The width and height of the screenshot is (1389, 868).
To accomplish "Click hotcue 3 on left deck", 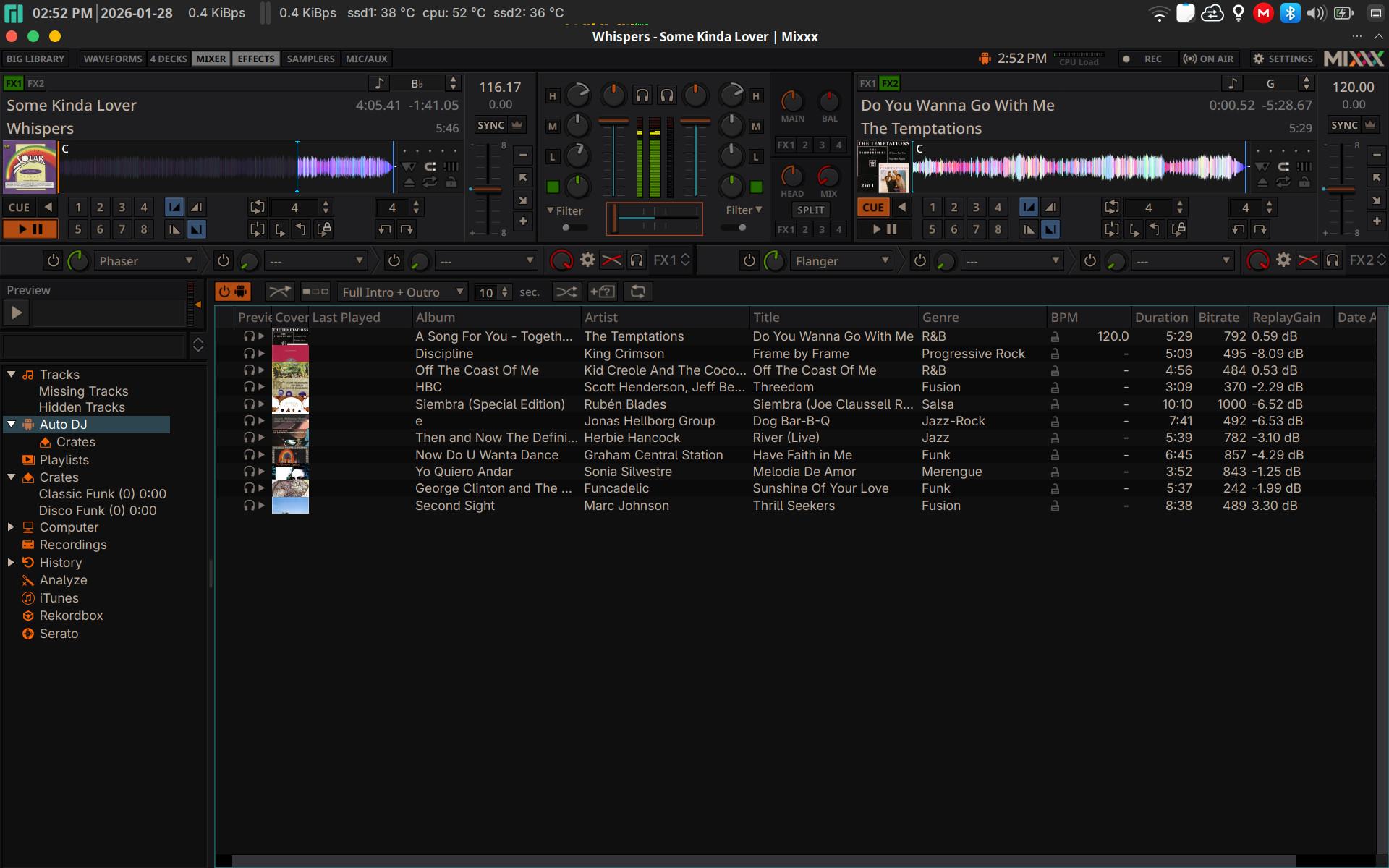I will pyautogui.click(x=122, y=208).
